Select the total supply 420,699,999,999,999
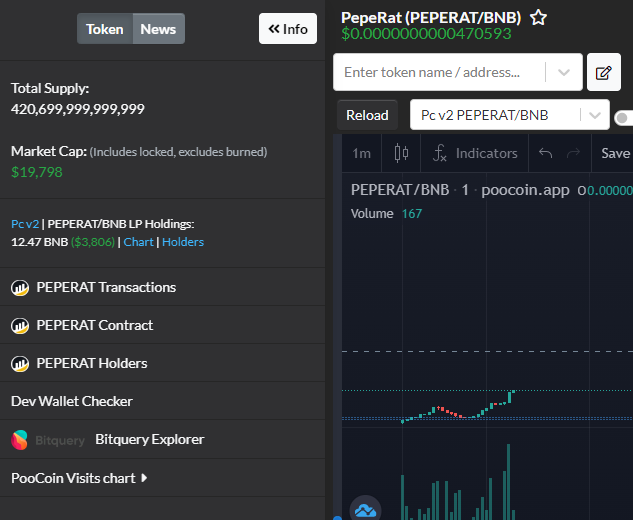The image size is (633, 520). pos(78,109)
